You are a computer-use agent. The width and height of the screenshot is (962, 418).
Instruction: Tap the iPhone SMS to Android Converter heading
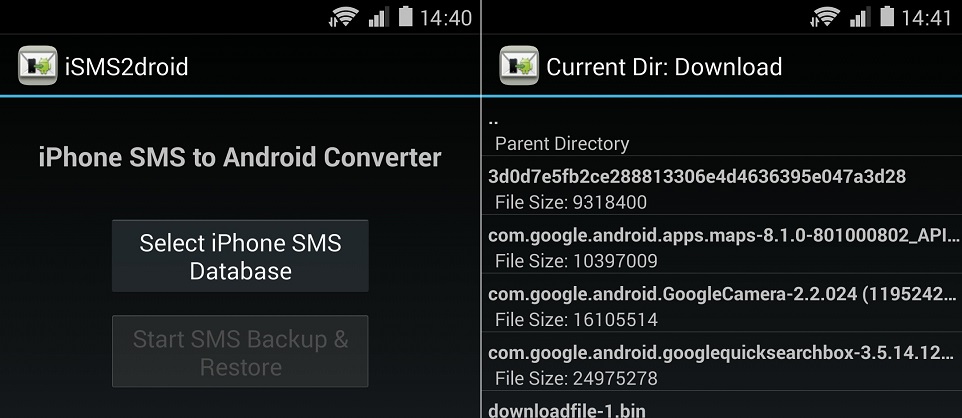[240, 157]
